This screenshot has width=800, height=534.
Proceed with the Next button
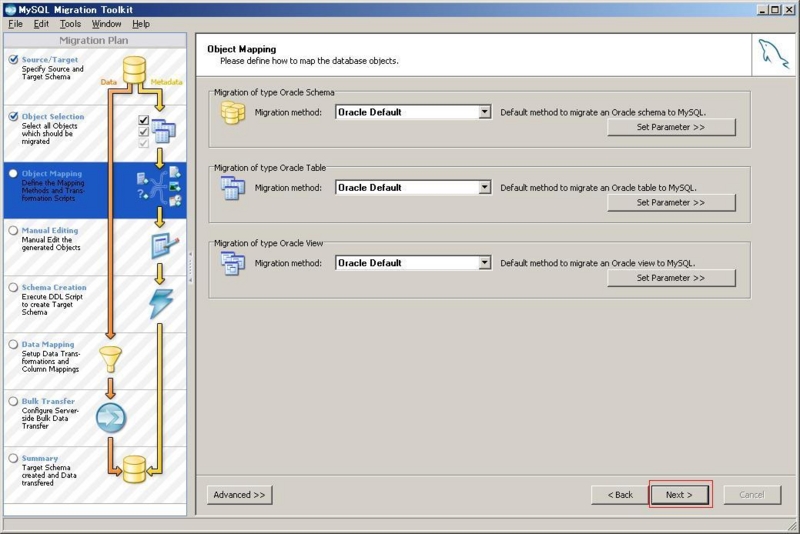pos(679,495)
